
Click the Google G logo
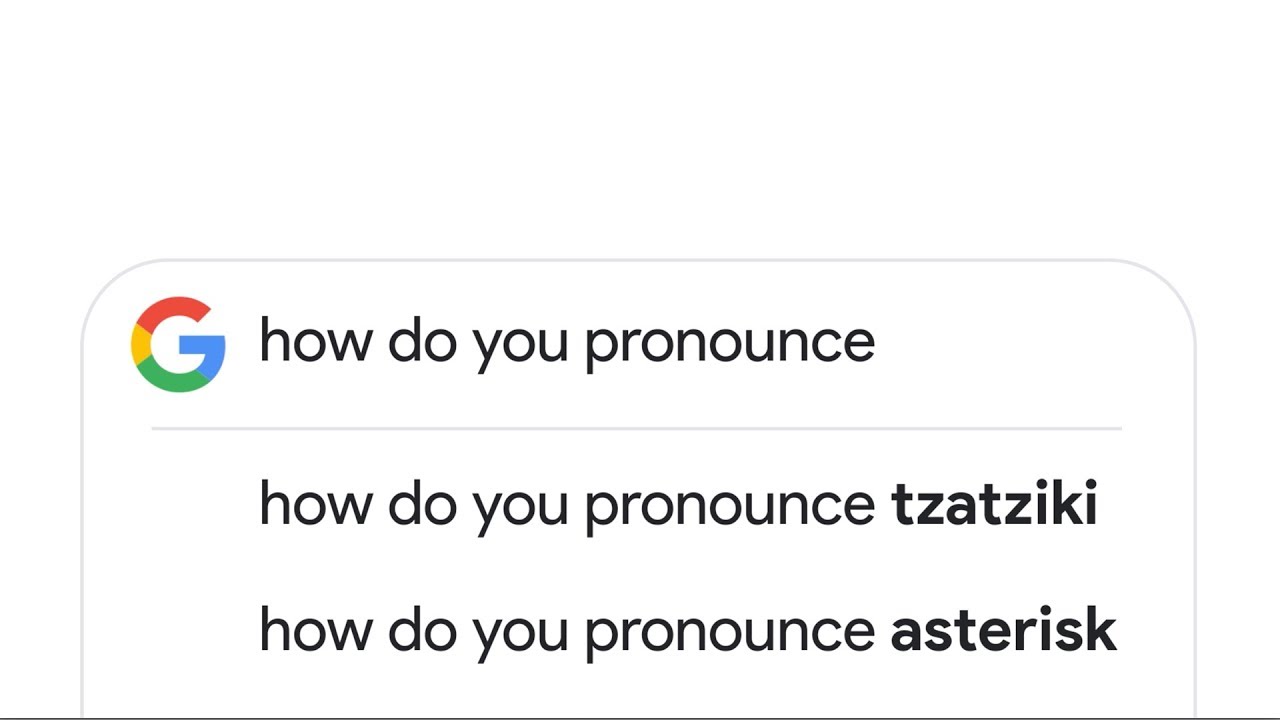(178, 344)
